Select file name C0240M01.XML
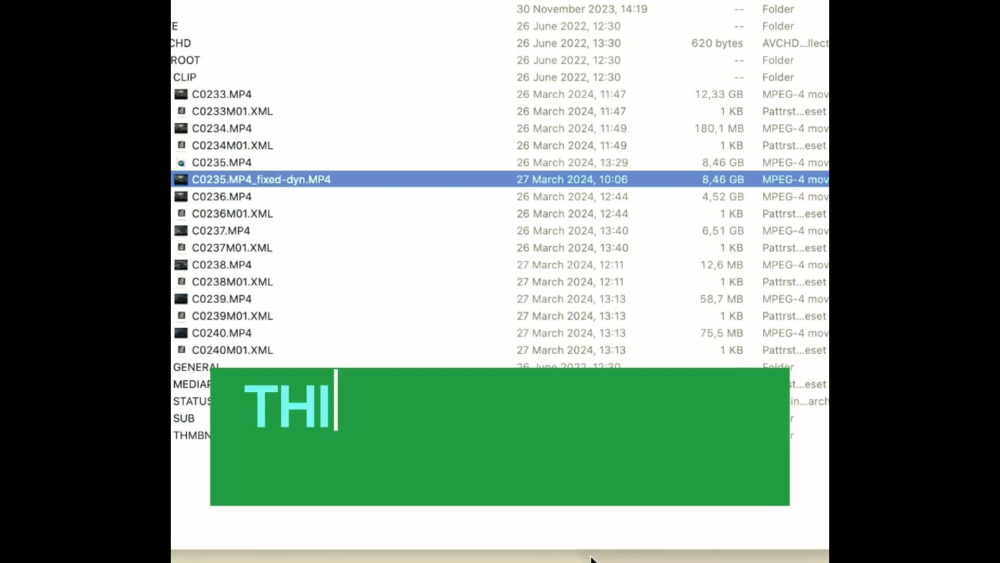The height and width of the screenshot is (563, 1000). tap(232, 350)
